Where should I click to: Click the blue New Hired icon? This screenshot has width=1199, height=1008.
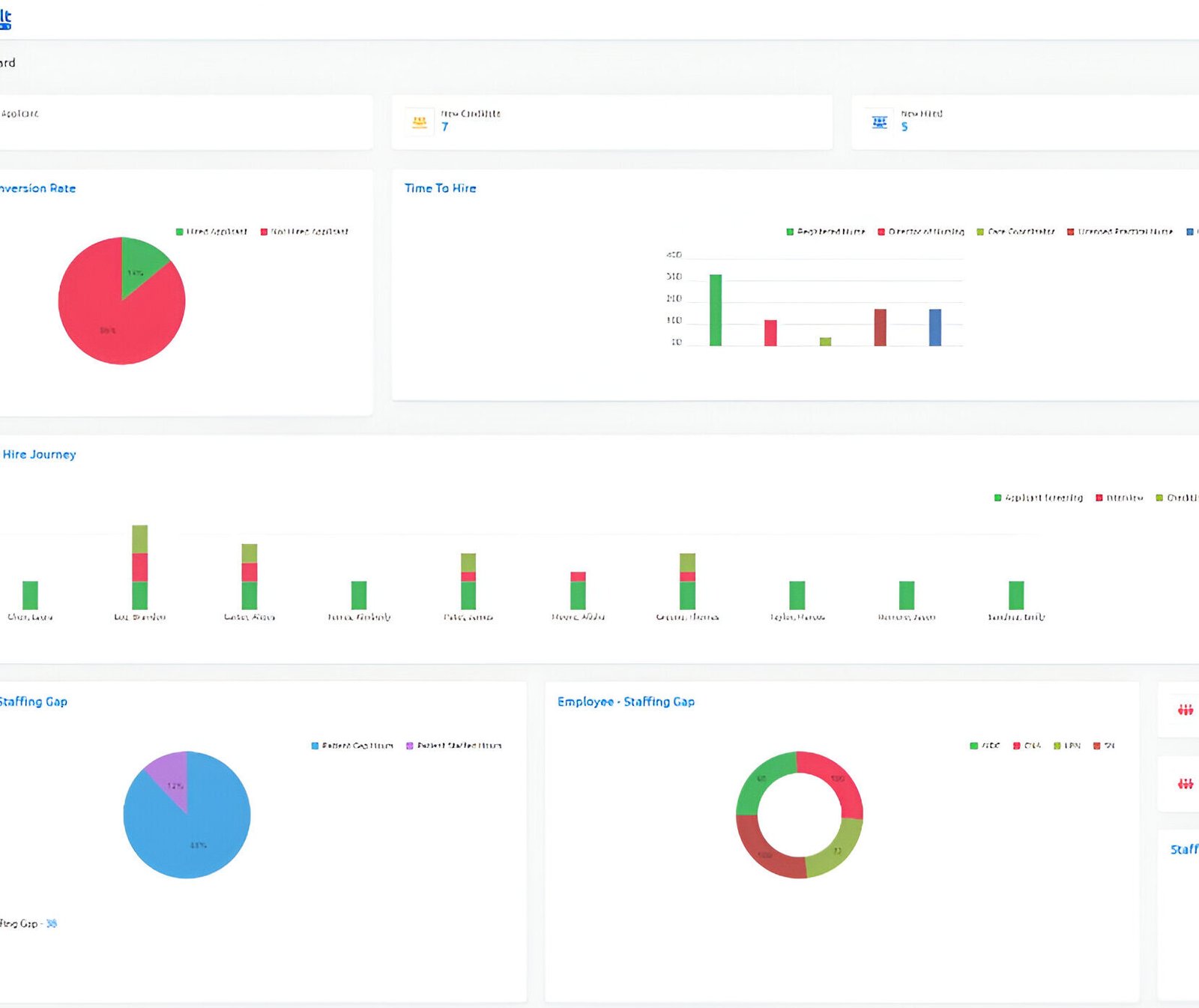click(x=880, y=121)
